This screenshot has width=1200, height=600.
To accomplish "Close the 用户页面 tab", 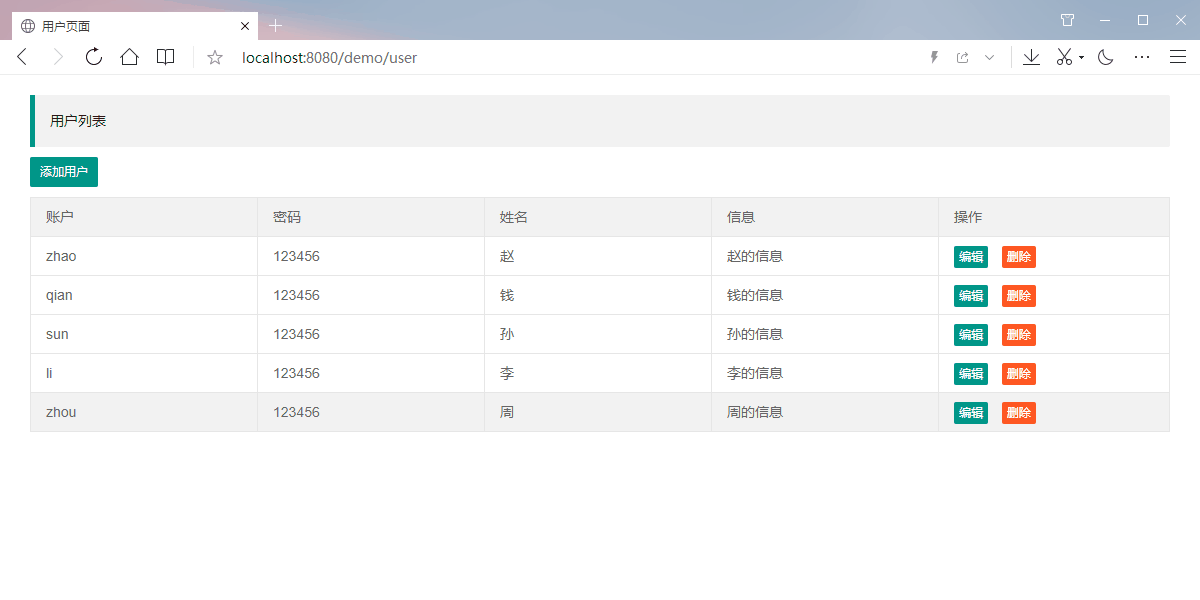I will (245, 26).
